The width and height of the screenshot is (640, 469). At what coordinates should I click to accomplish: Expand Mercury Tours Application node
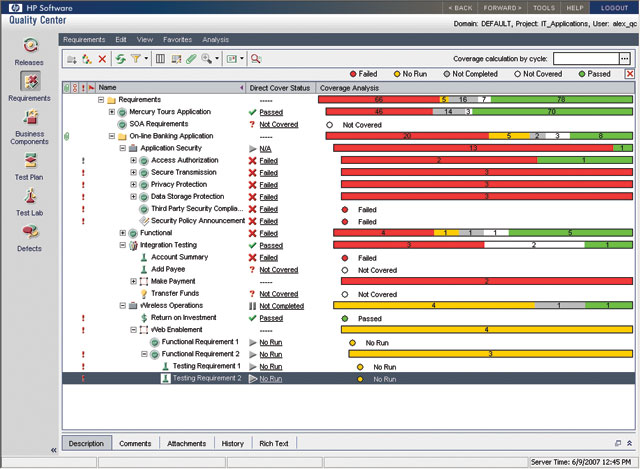112,112
